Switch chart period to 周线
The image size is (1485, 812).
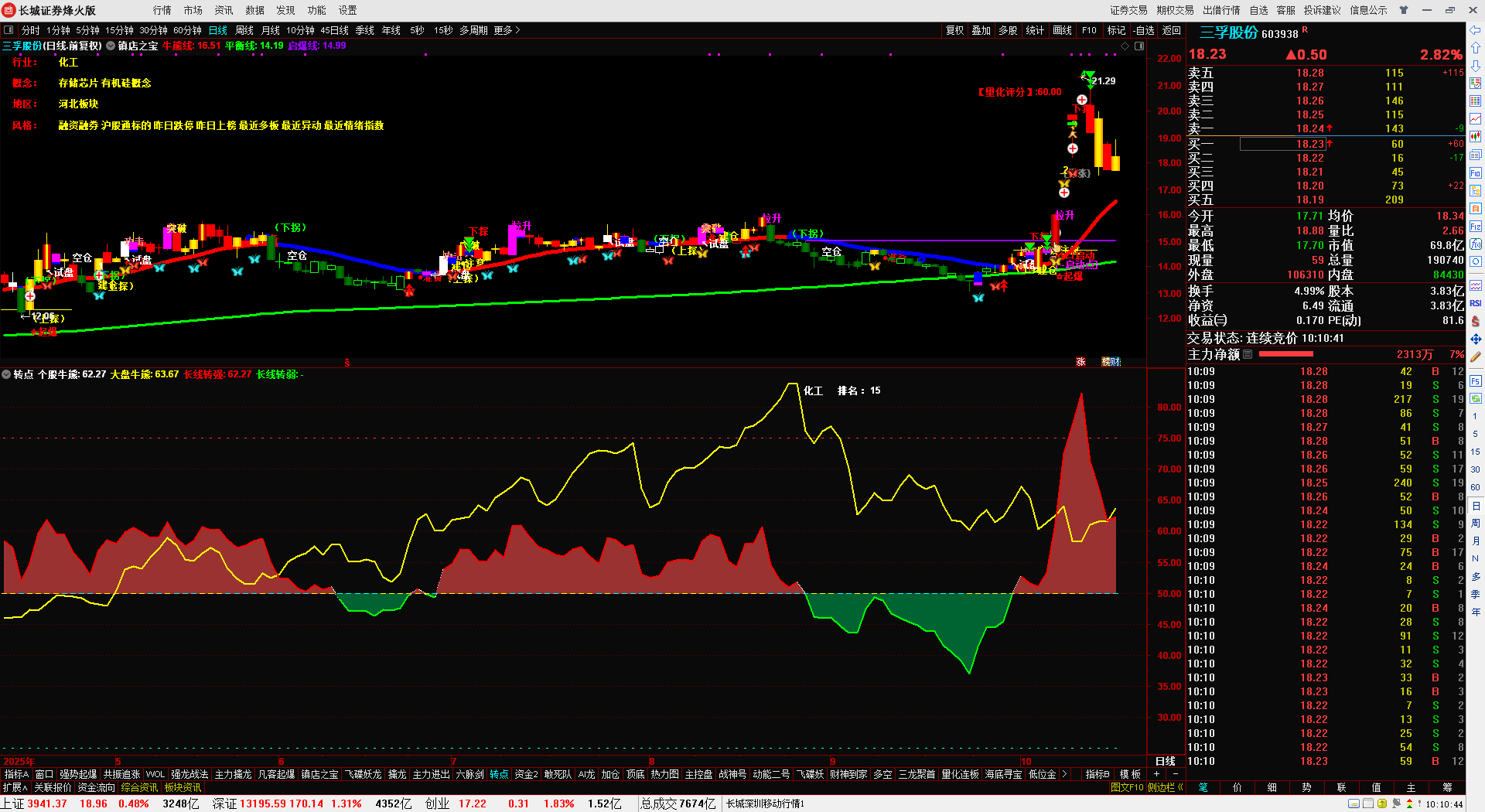click(x=244, y=30)
